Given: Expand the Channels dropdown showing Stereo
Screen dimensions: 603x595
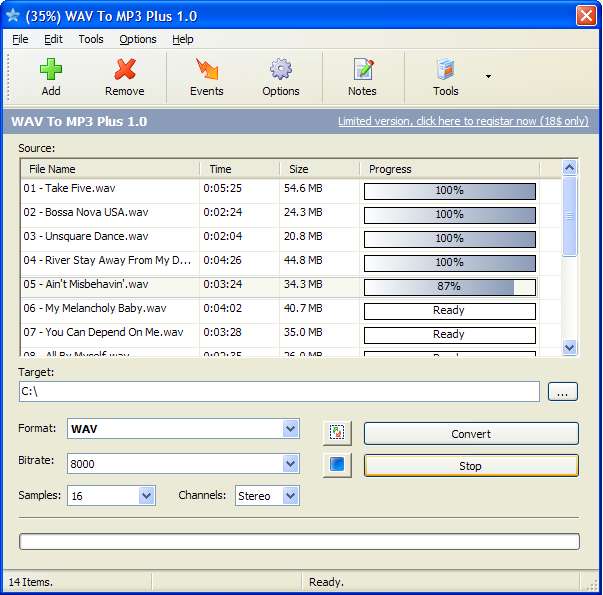Looking at the screenshot, I should (x=290, y=495).
